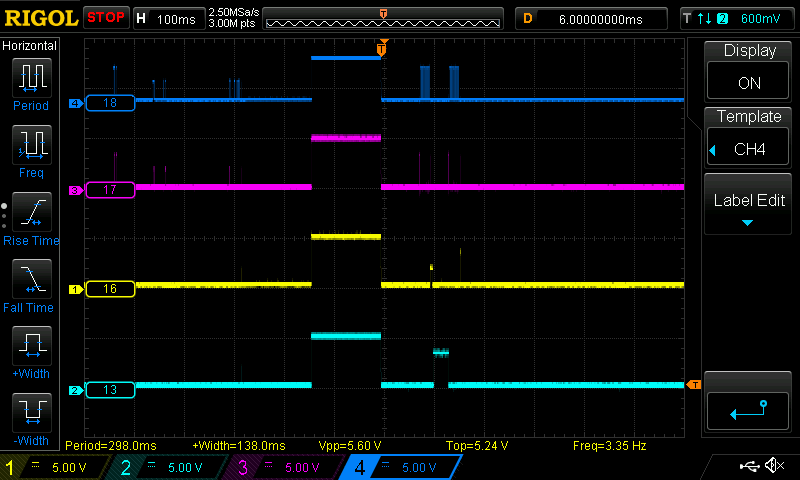Toggle the speaker mute icon
The height and width of the screenshot is (480, 800).
pos(773,466)
